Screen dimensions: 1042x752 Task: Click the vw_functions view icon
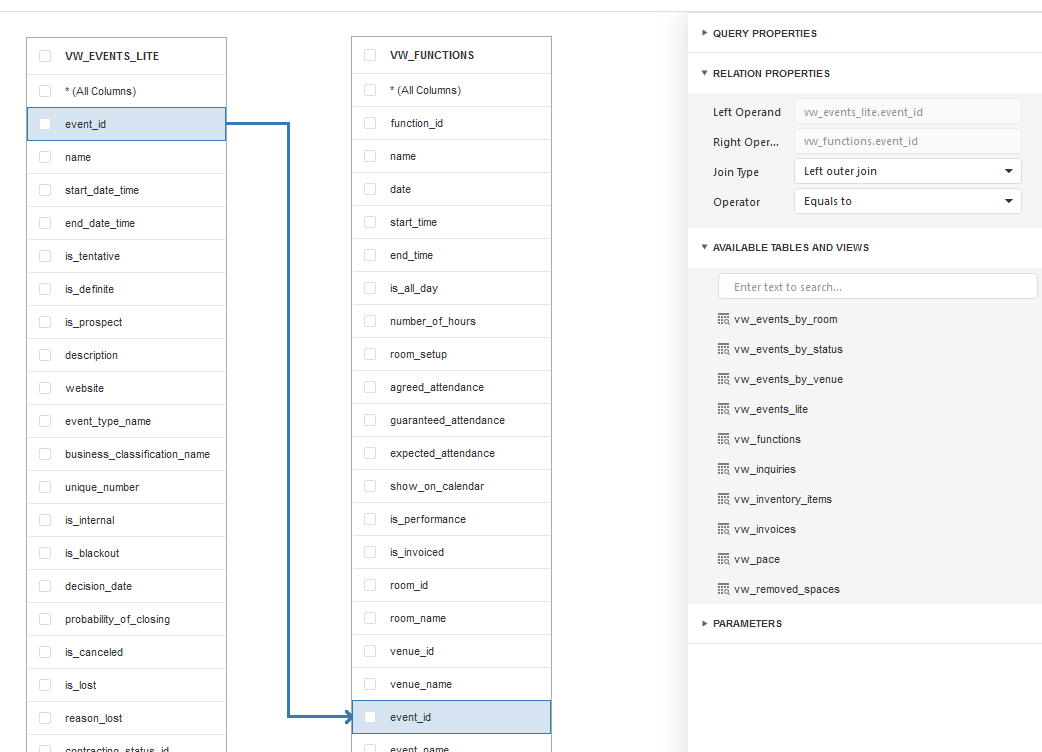723,439
